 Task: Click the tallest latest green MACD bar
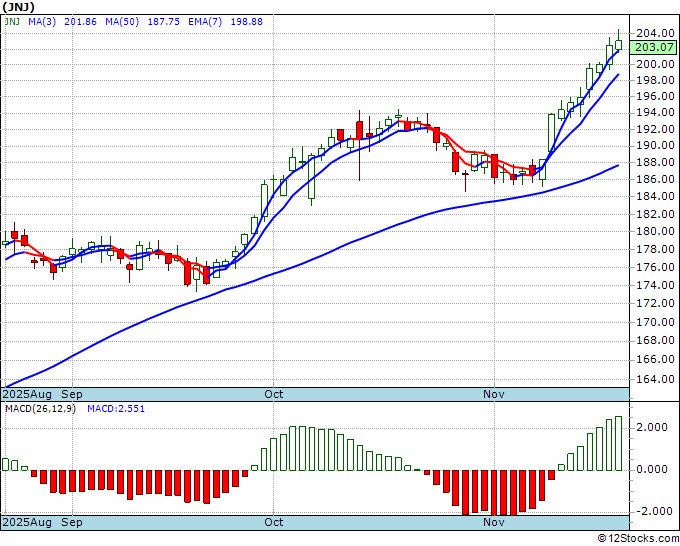[x=618, y=443]
